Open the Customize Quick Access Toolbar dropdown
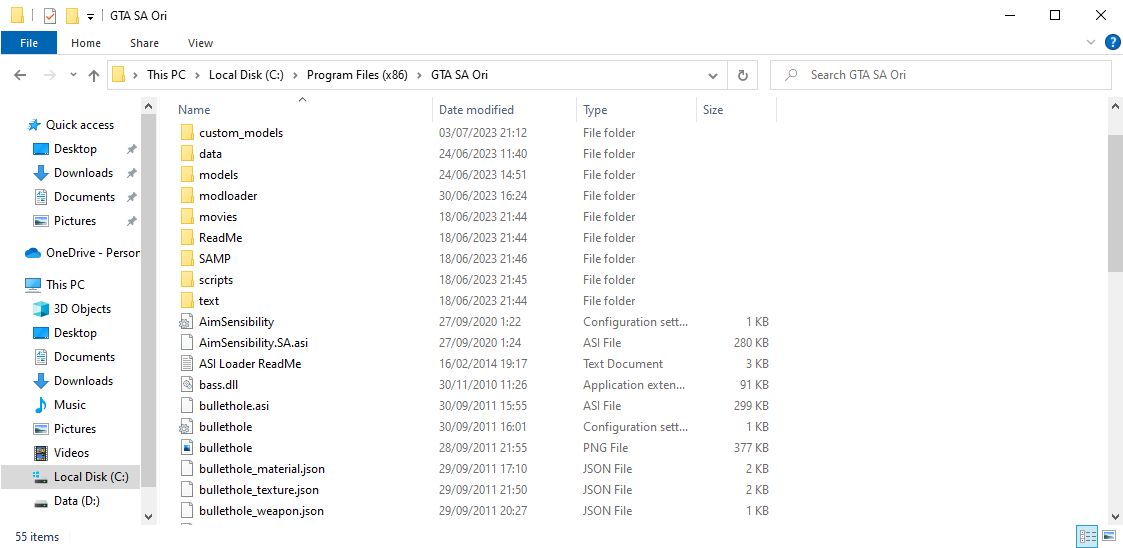Screen dimensions: 1123x548 point(90,16)
